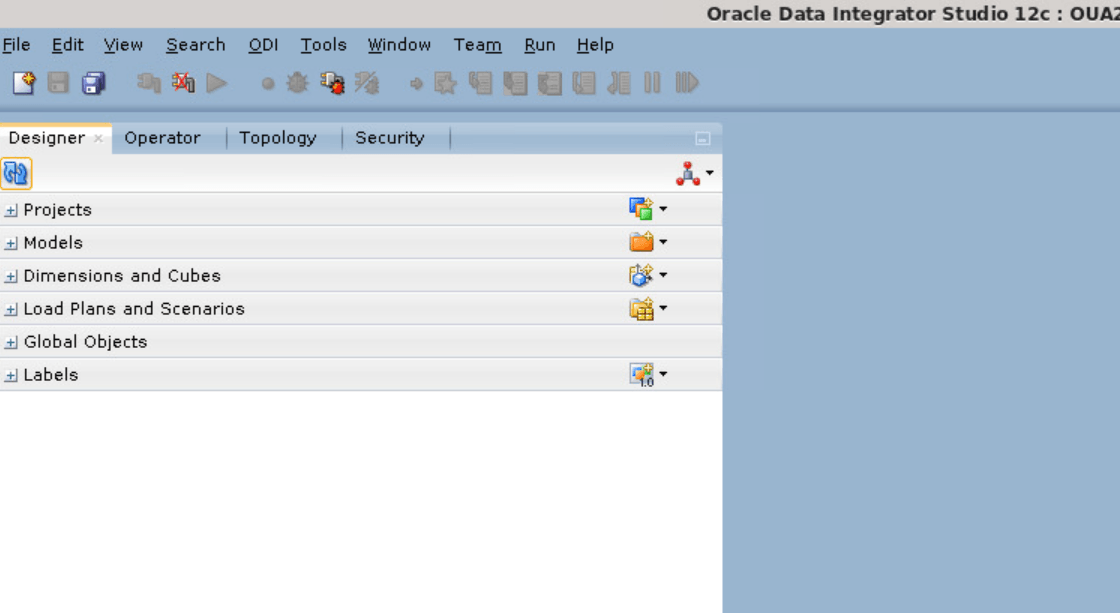Expand the Load Plans and Scenarios node
Screen dimensions: 1120x613
tap(10, 308)
